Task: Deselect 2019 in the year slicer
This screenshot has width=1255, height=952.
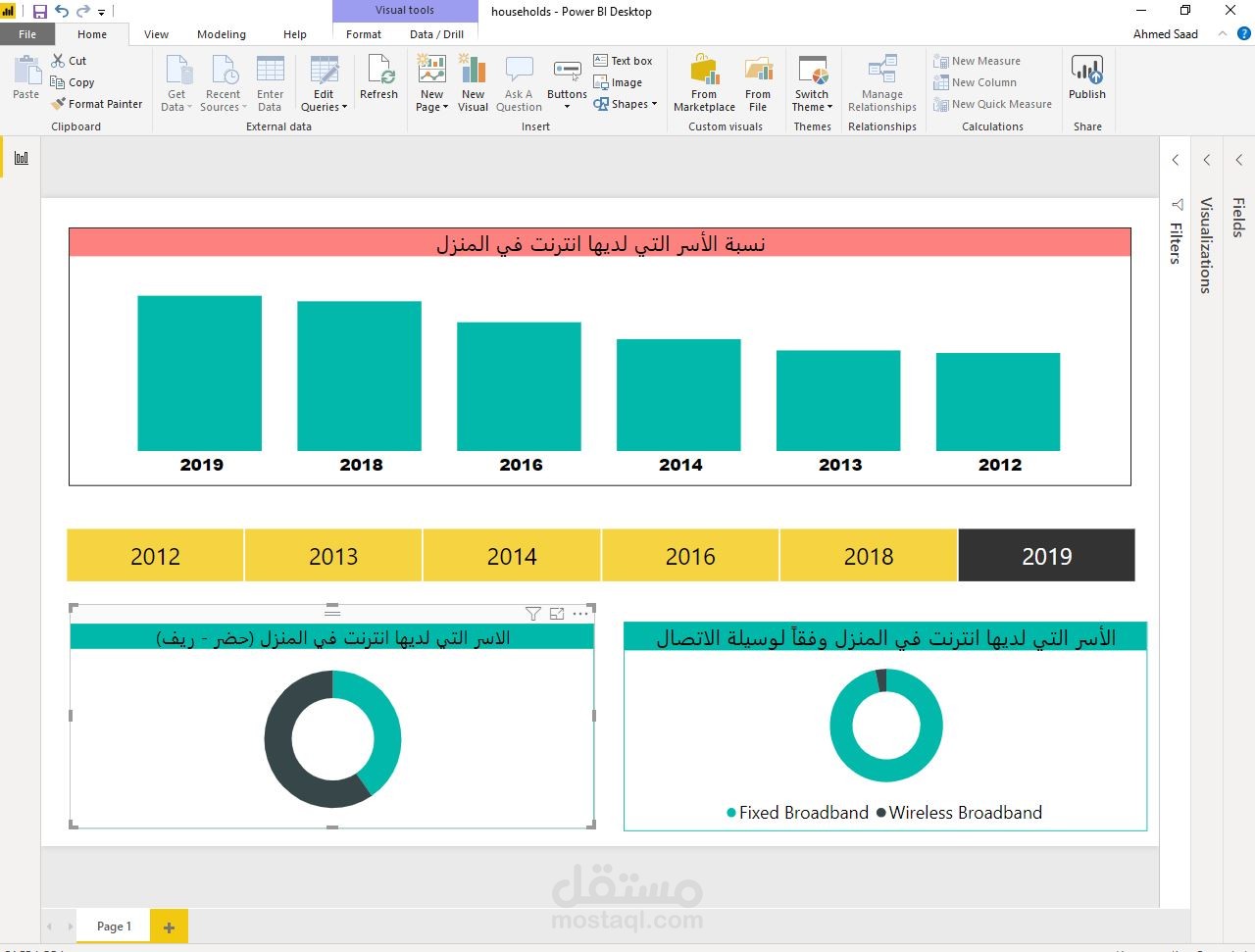Action: click(x=1046, y=555)
